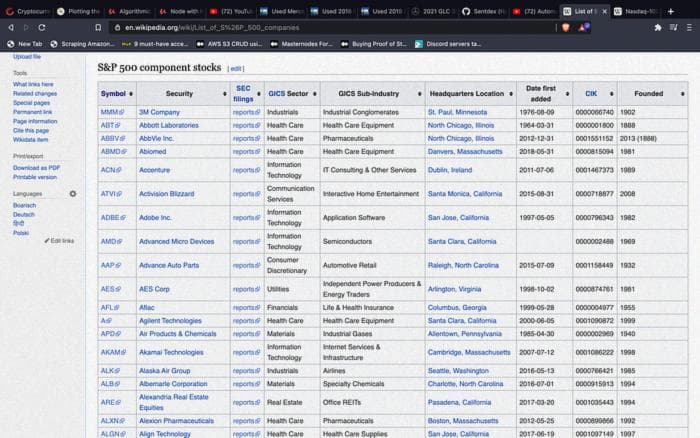This screenshot has width=700, height=438.
Task: Open the Activision Blizzard link
Action: pyautogui.click(x=167, y=194)
